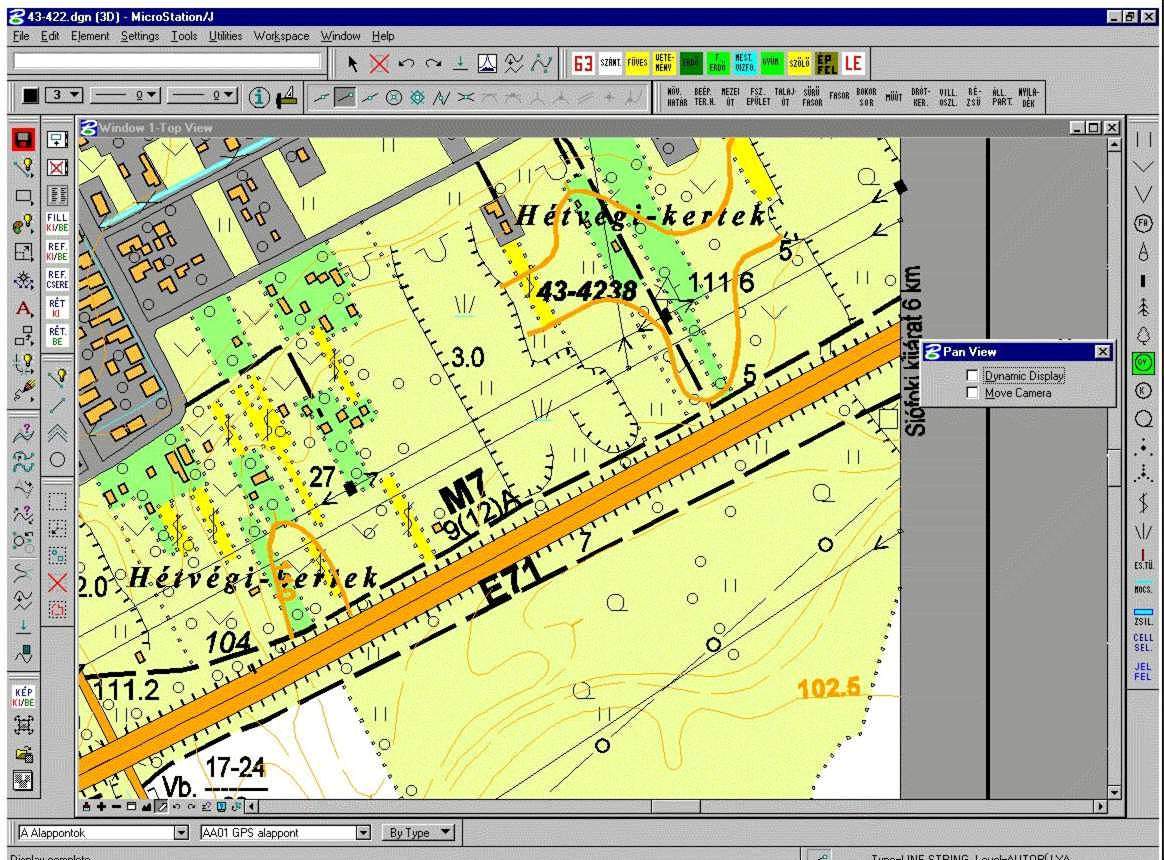Click the red X delete element tool
This screenshot has height=860, width=1164.
[379, 63]
